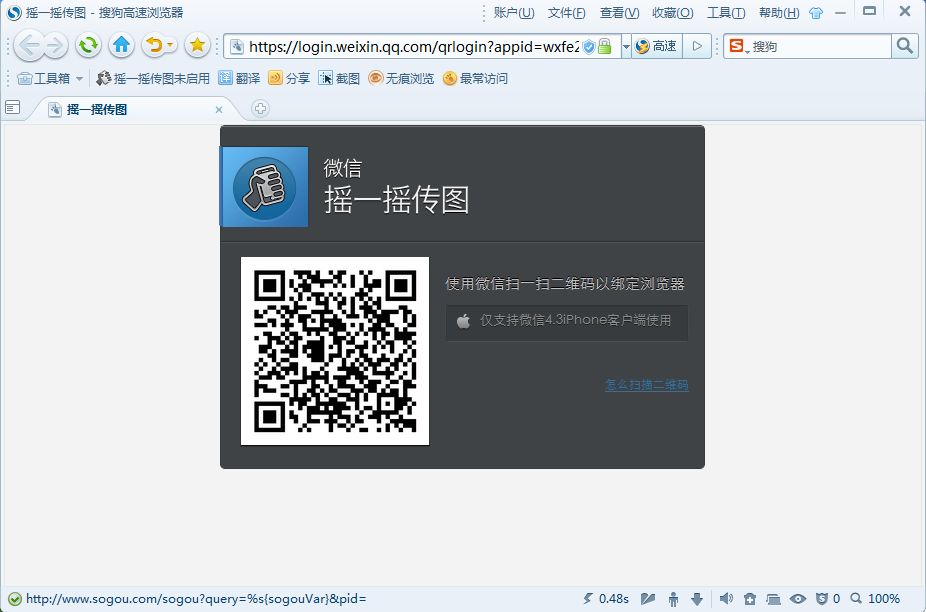Go forward with the Forward arrow button
The width and height of the screenshot is (926, 612).
55,45
